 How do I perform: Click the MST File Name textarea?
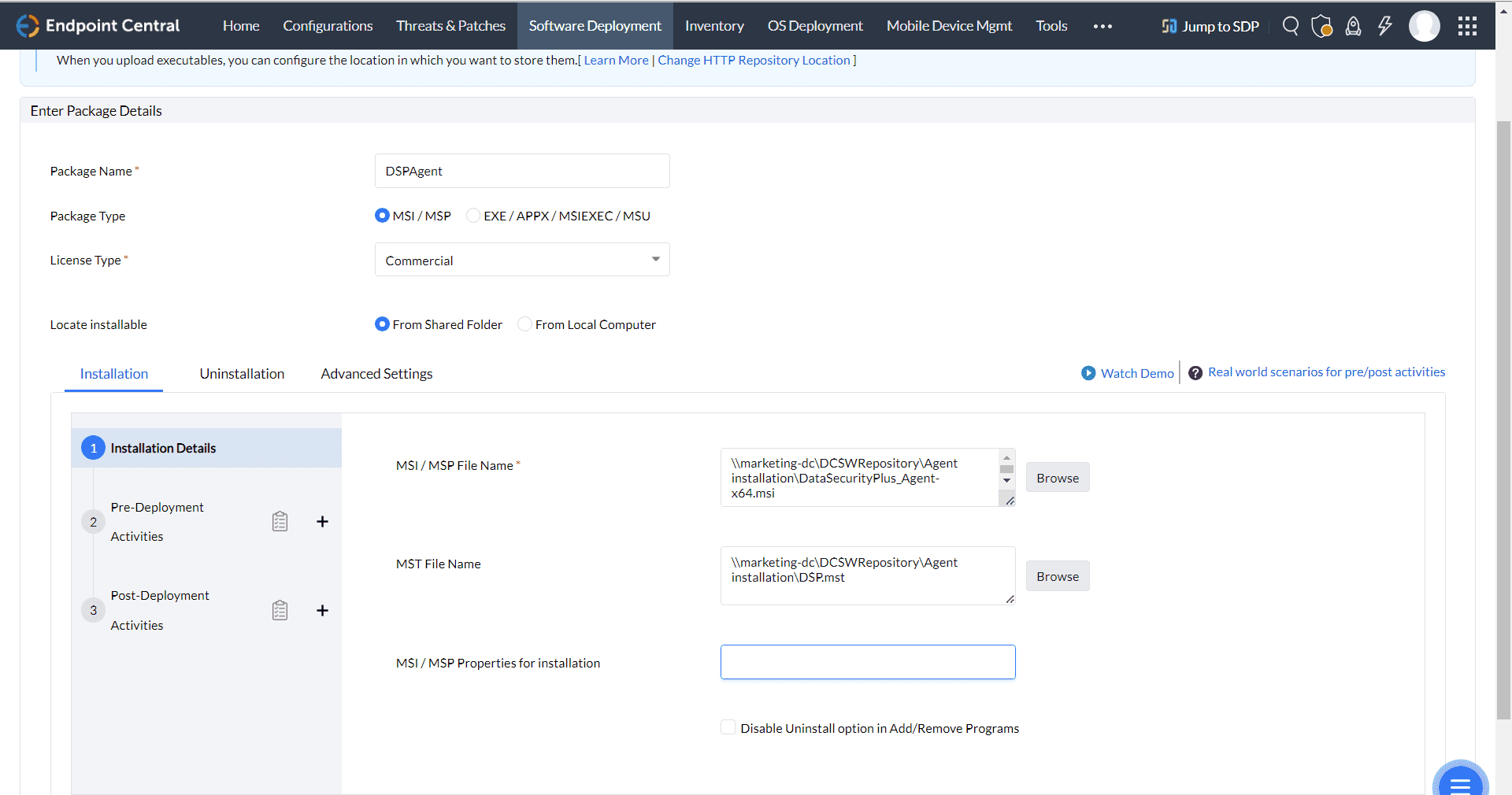click(x=868, y=576)
